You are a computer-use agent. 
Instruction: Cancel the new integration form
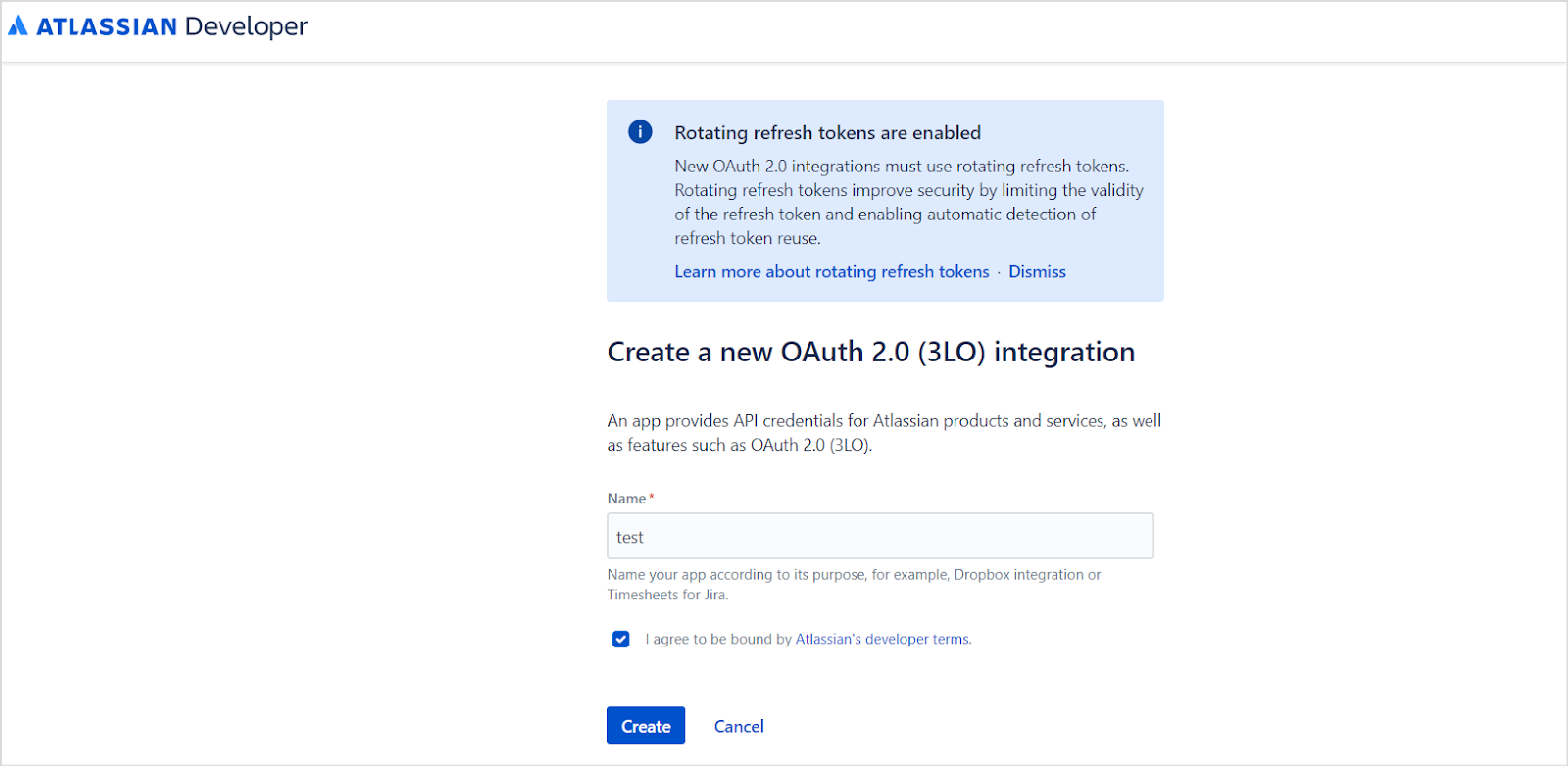(x=739, y=727)
